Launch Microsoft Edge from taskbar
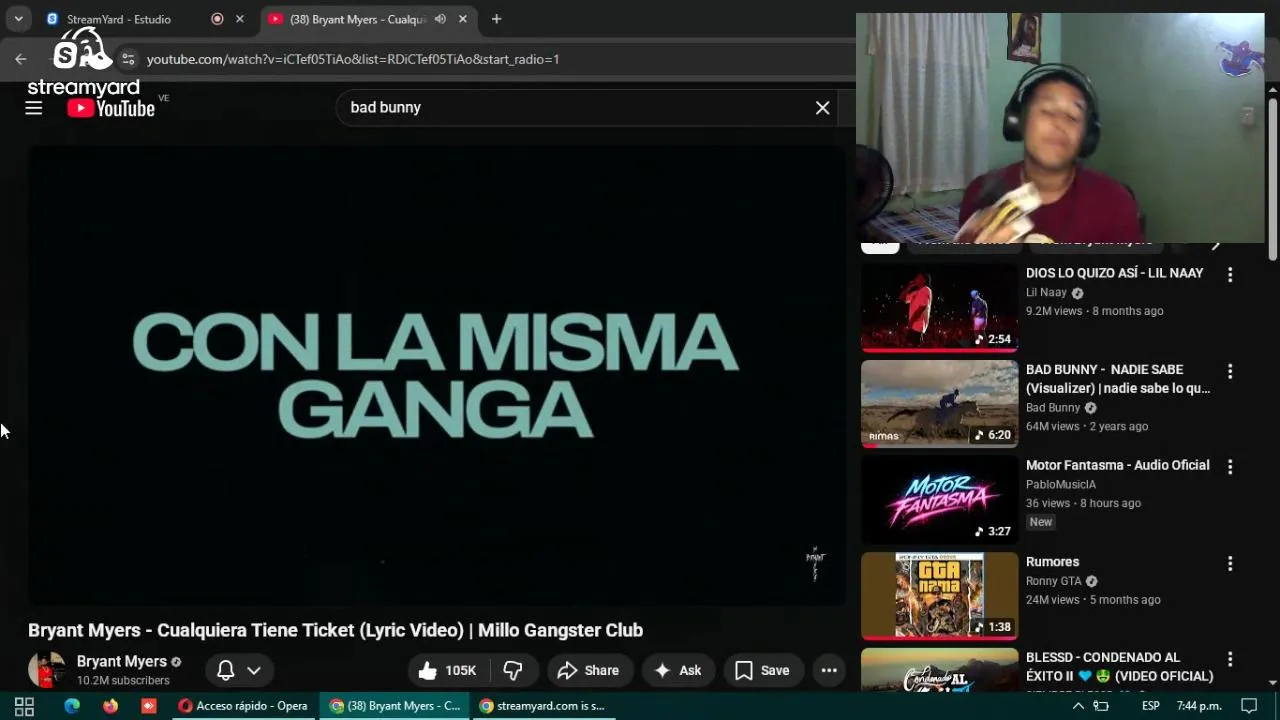This screenshot has width=1280, height=720. pos(72,706)
